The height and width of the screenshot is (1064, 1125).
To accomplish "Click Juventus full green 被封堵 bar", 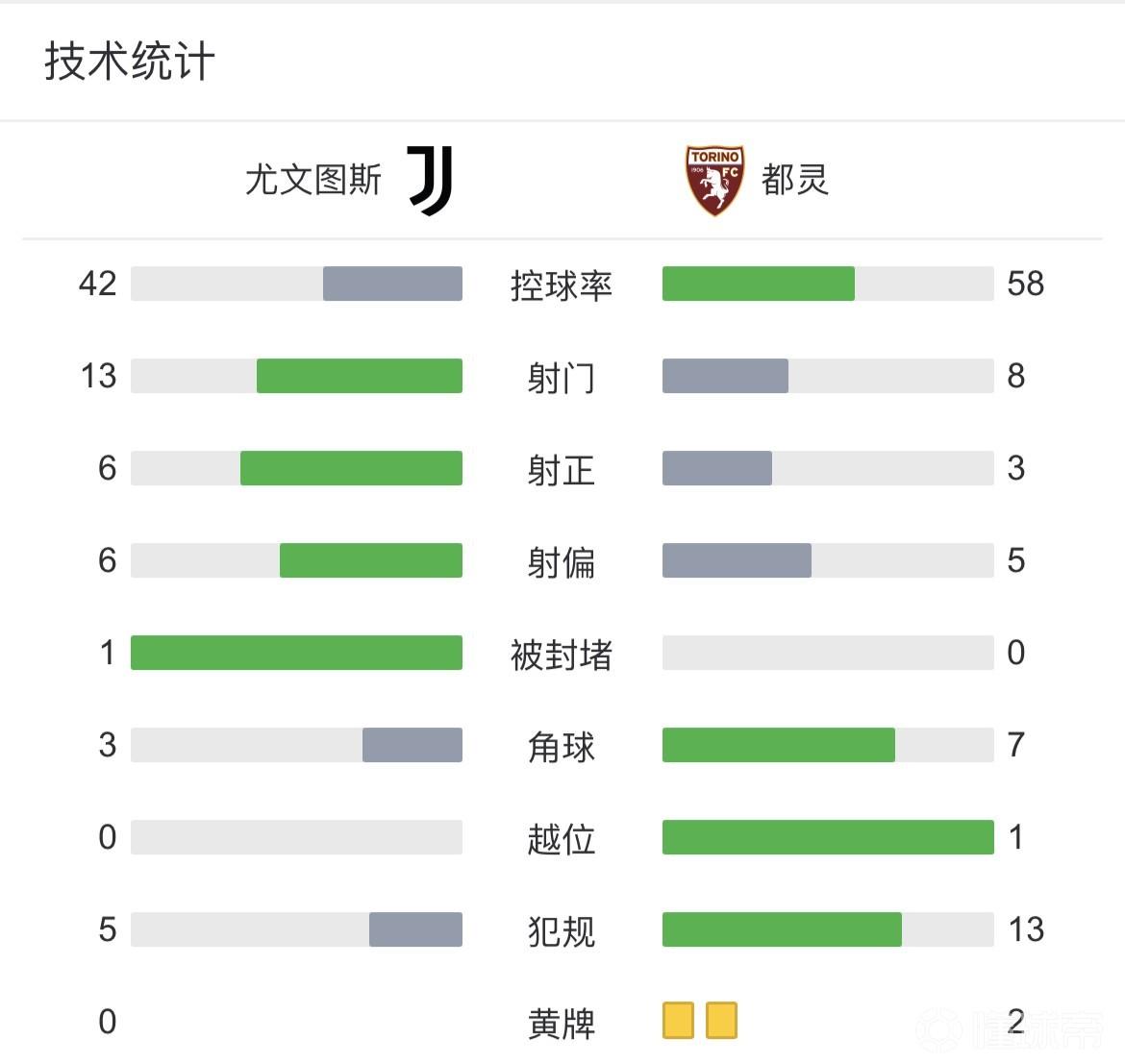I will click(x=296, y=653).
